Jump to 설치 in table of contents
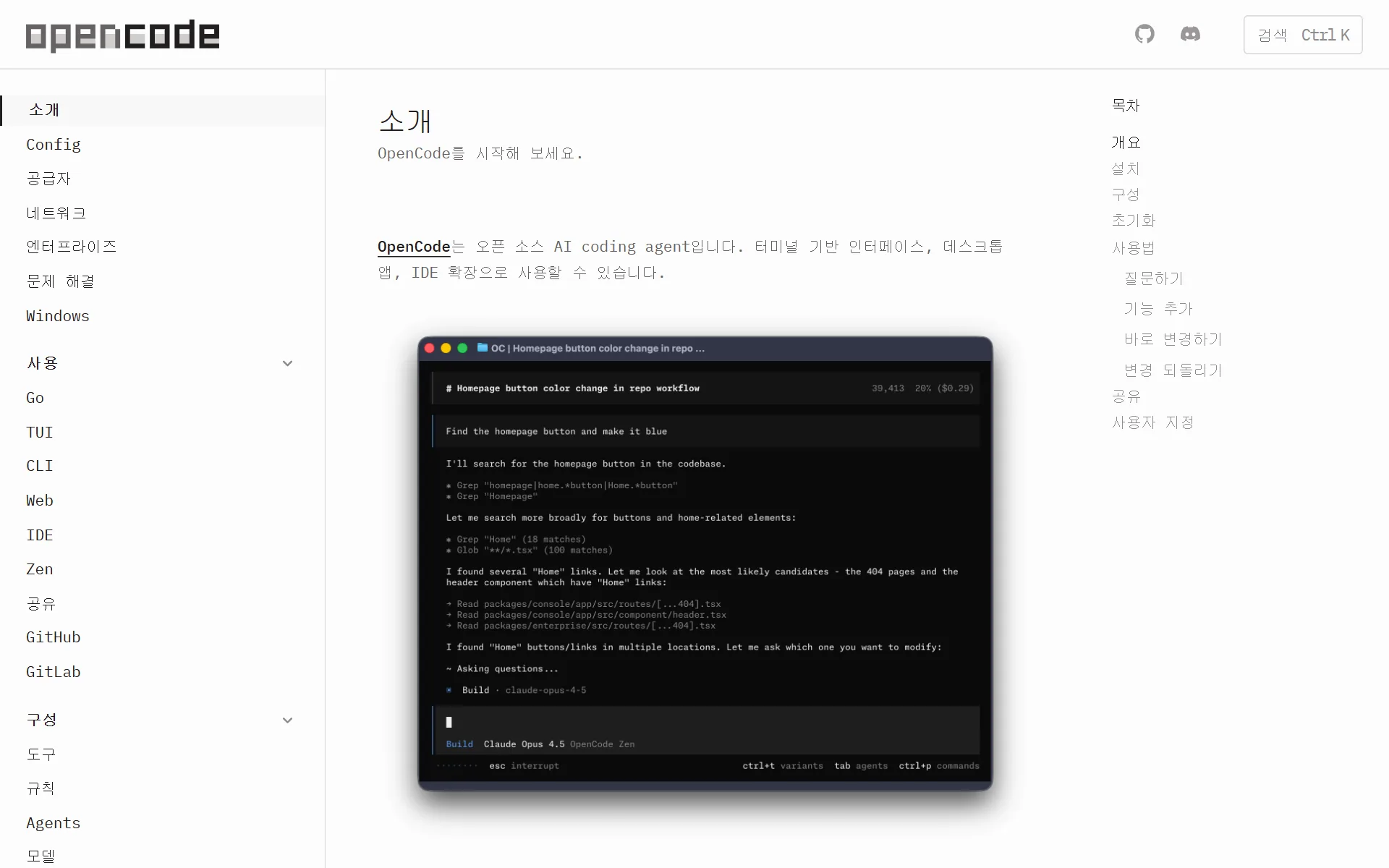Viewport: 1389px width, 868px height. [1126, 169]
